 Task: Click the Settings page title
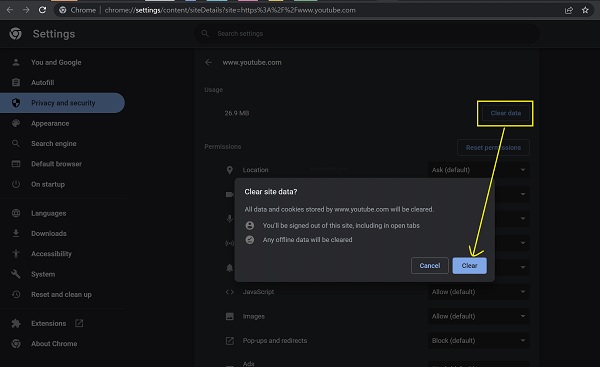tap(54, 34)
